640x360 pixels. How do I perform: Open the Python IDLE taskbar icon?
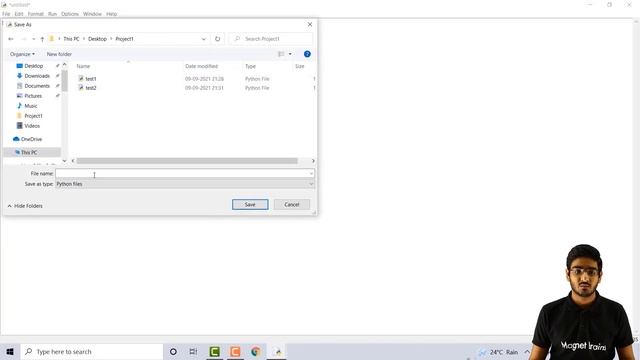tap(278, 351)
